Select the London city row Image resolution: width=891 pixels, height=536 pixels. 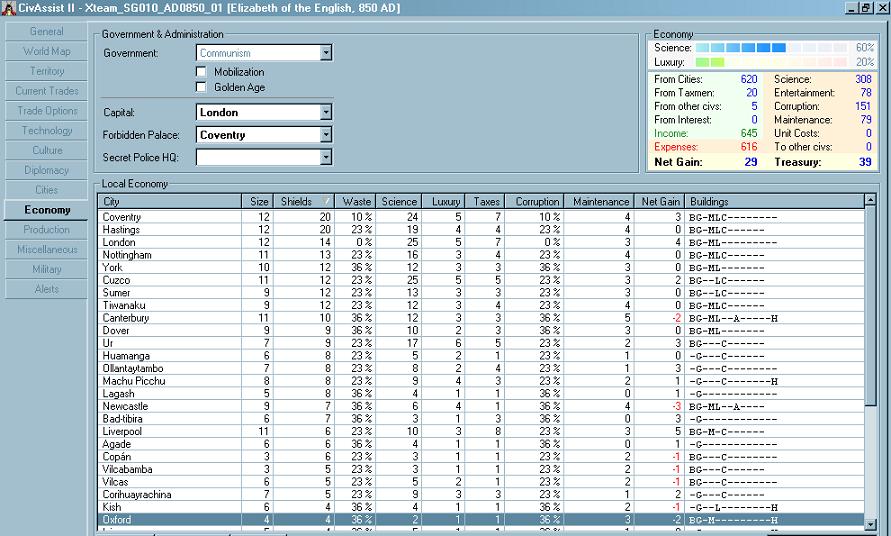coord(481,242)
